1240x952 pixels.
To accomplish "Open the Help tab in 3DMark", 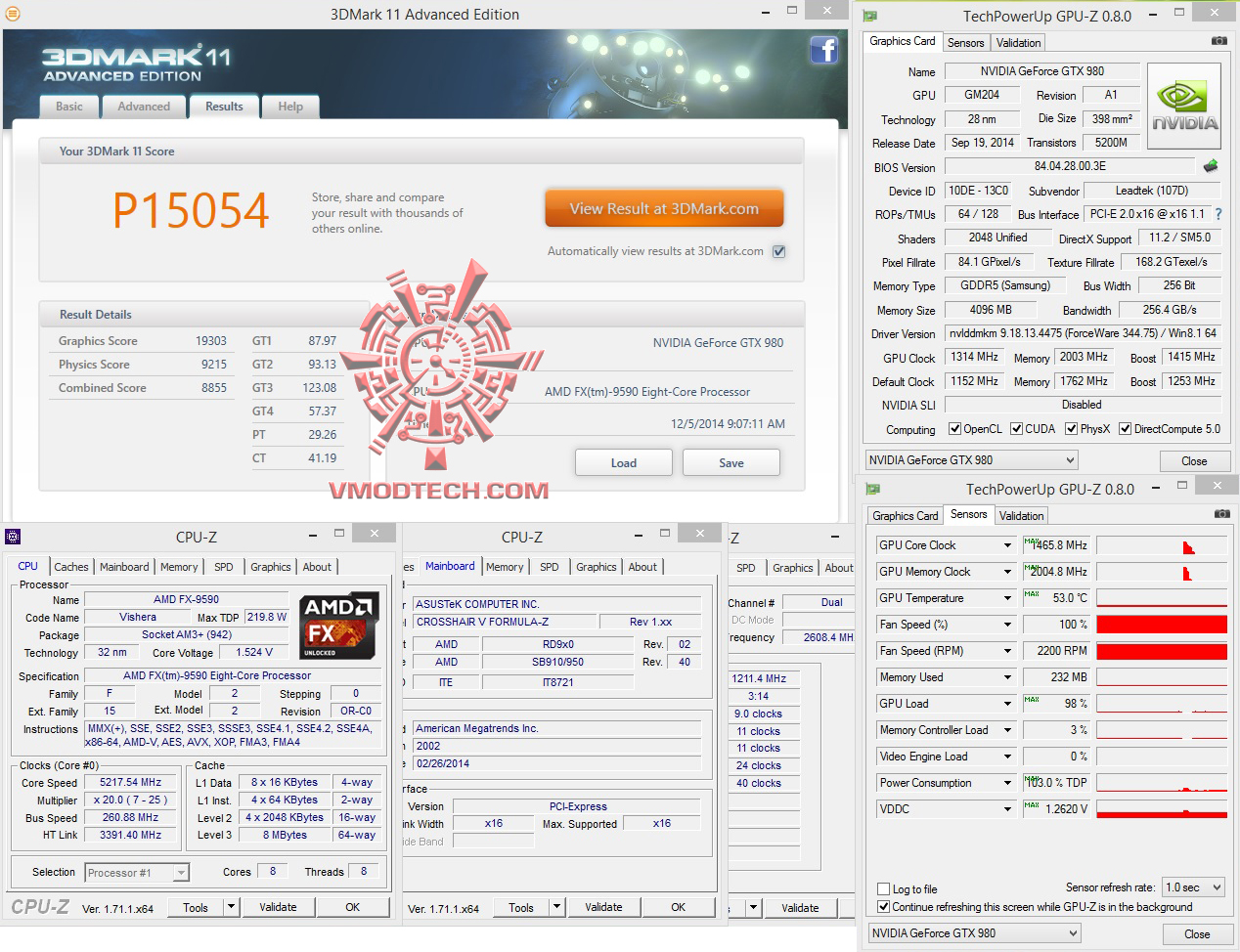I will [290, 107].
